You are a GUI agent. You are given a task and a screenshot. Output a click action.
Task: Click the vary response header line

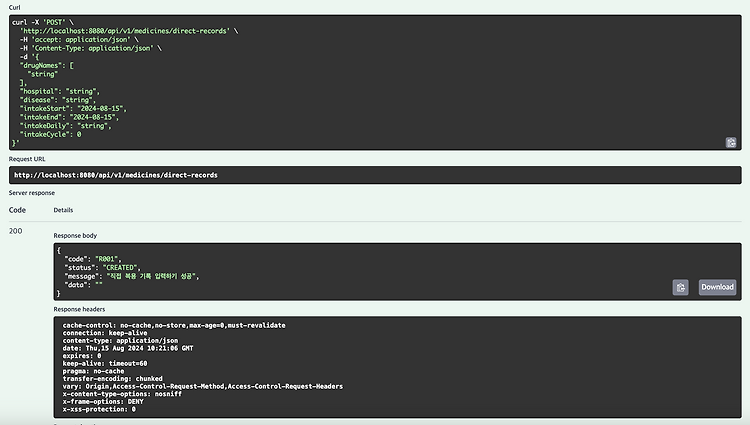(x=202, y=386)
